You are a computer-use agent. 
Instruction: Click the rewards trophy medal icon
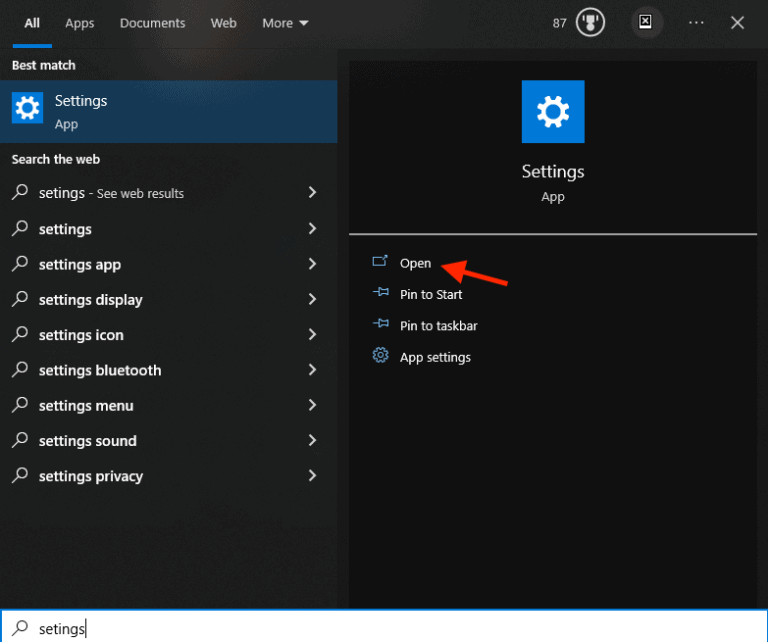click(x=590, y=23)
